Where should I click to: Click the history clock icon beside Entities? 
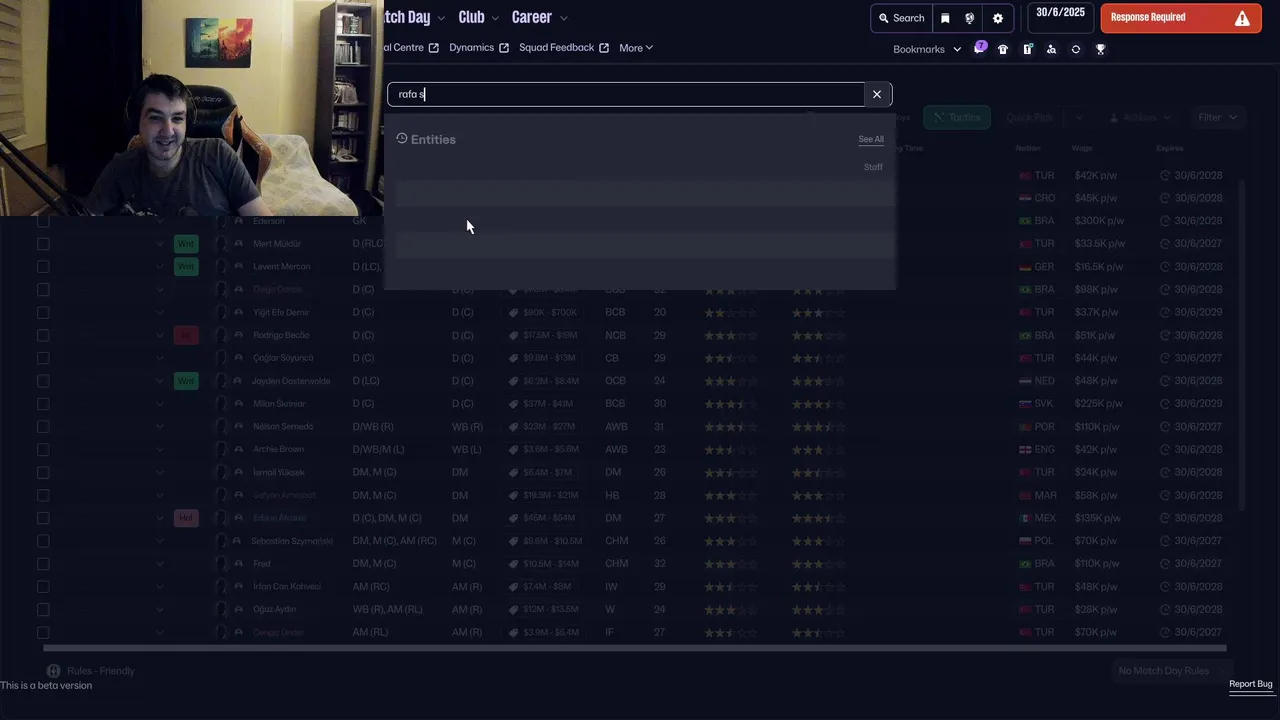pos(402,139)
